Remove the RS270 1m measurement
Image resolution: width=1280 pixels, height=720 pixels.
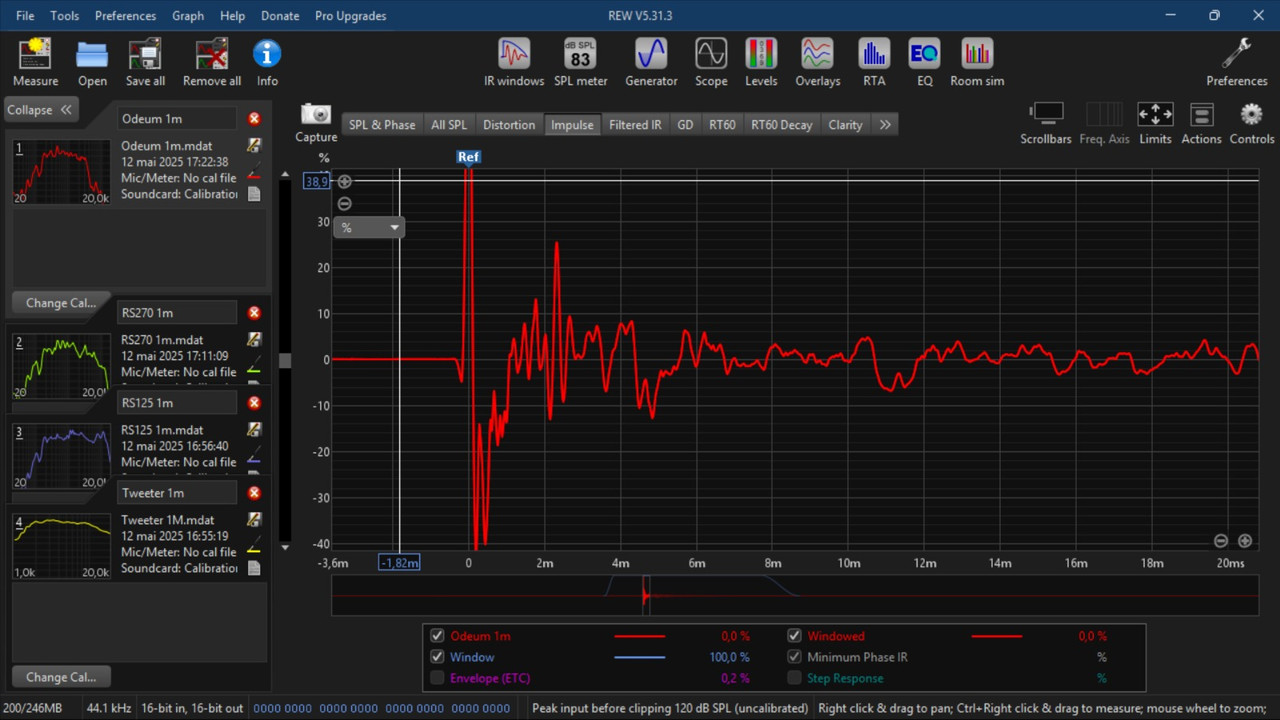point(254,313)
